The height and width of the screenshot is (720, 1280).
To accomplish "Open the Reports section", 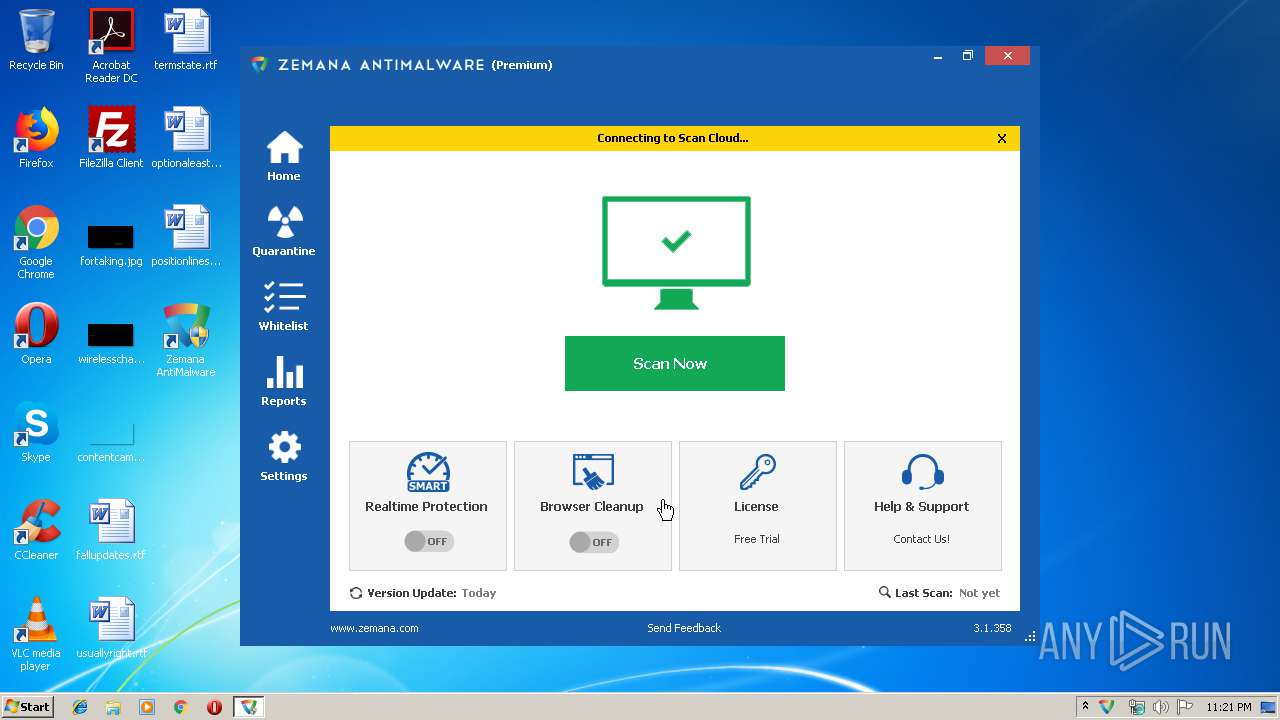I will click(284, 381).
